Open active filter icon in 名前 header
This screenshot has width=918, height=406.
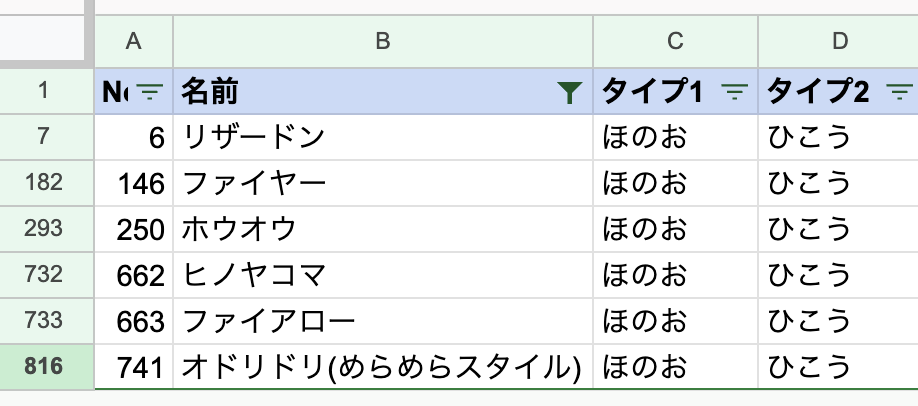[x=570, y=92]
